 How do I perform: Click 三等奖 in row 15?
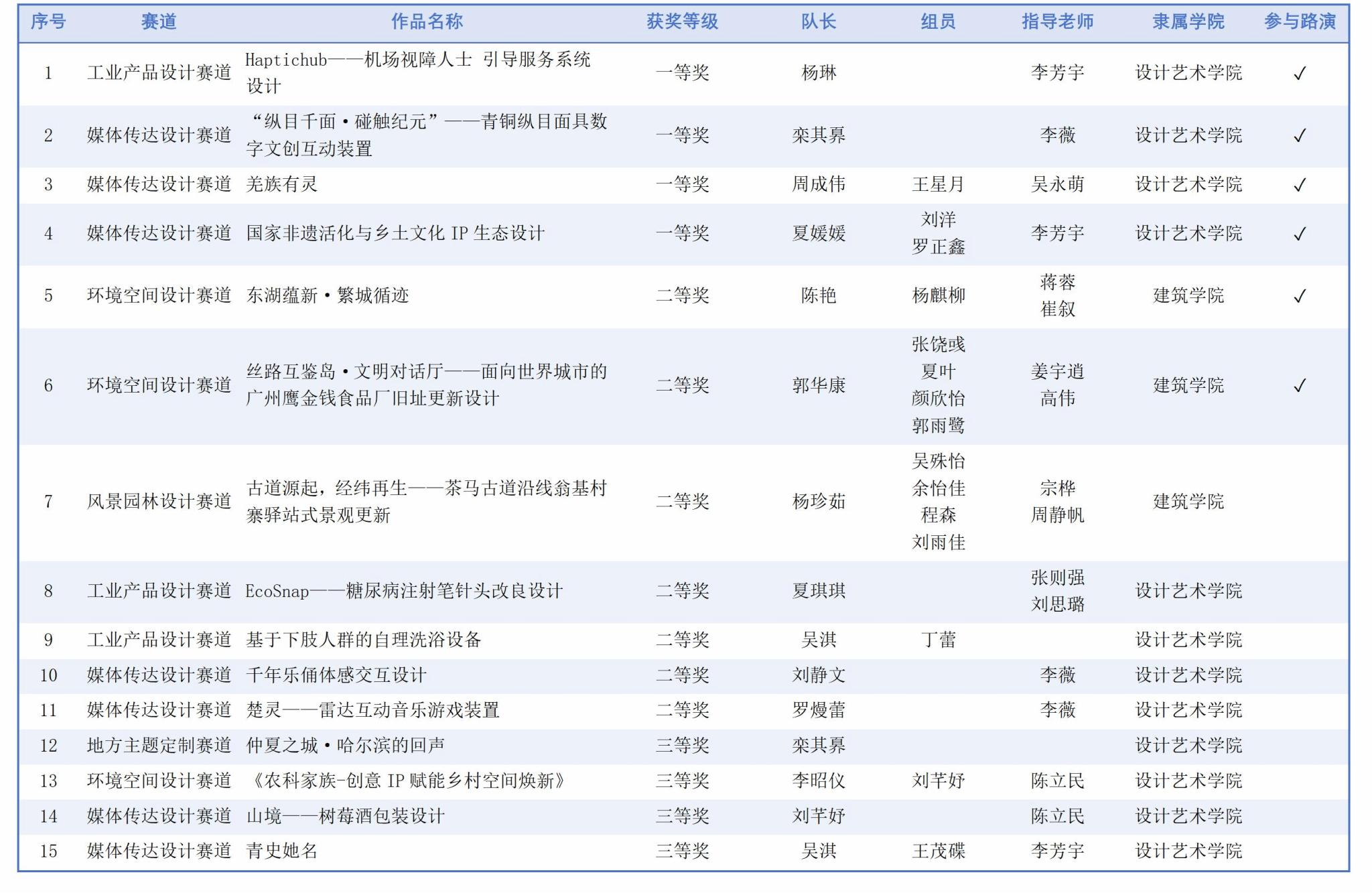[x=682, y=851]
